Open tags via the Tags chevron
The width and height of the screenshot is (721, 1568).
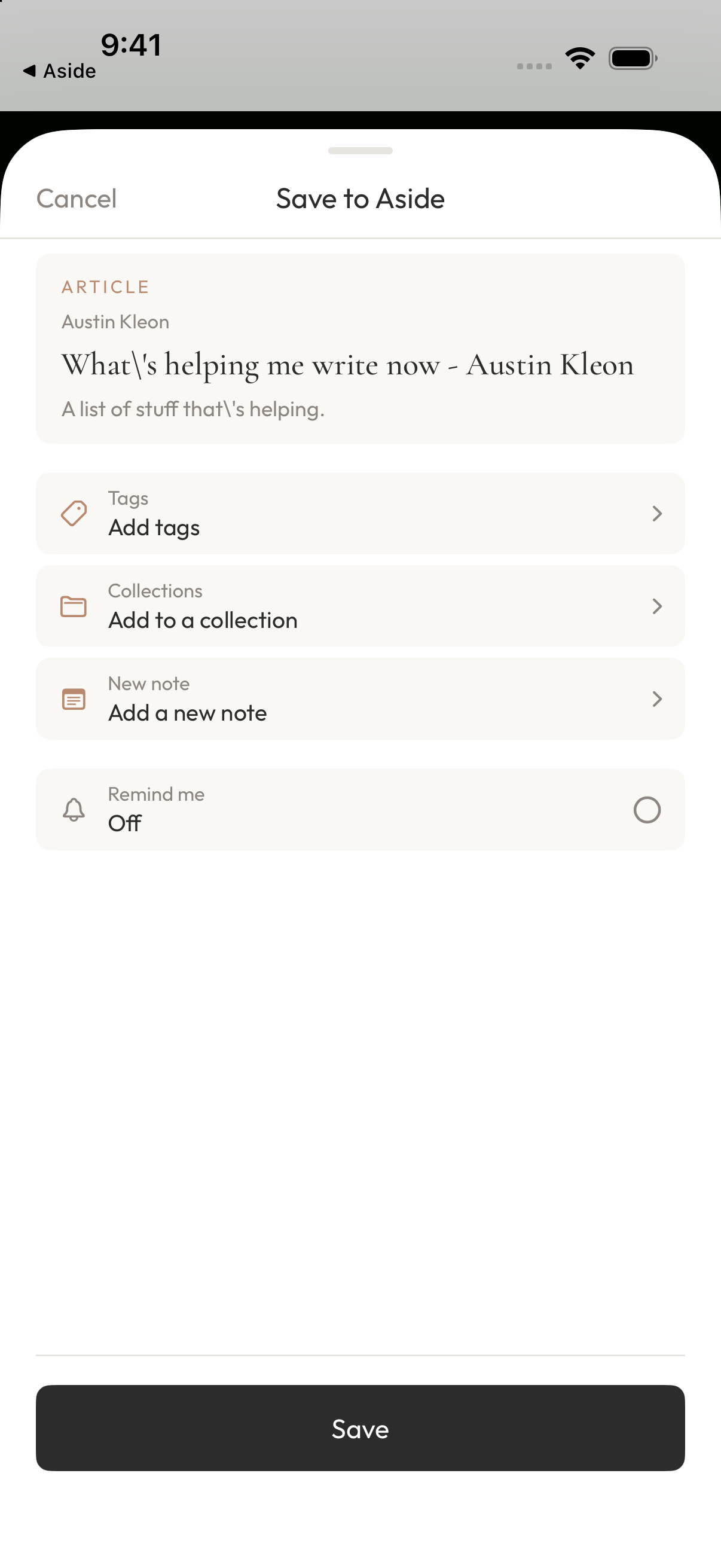[x=656, y=513]
